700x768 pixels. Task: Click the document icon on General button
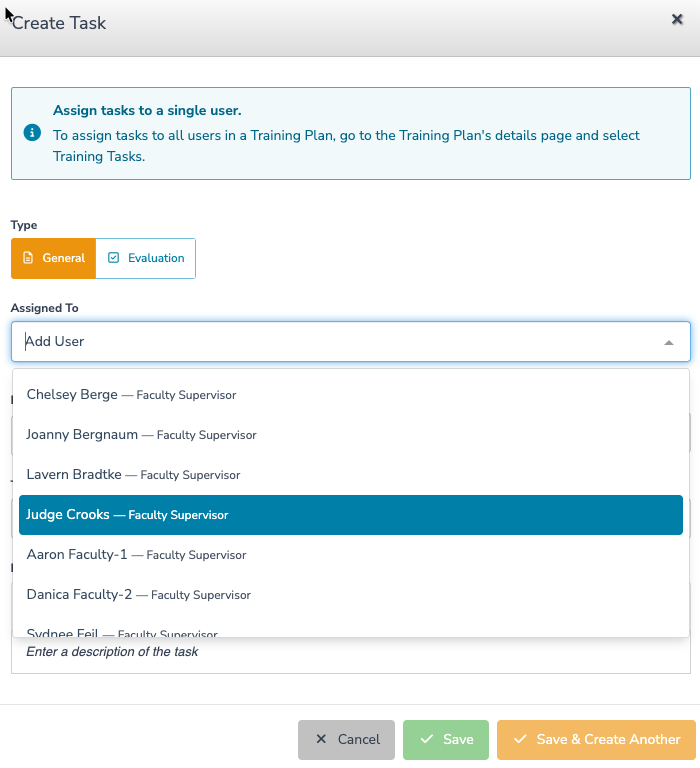[28, 258]
